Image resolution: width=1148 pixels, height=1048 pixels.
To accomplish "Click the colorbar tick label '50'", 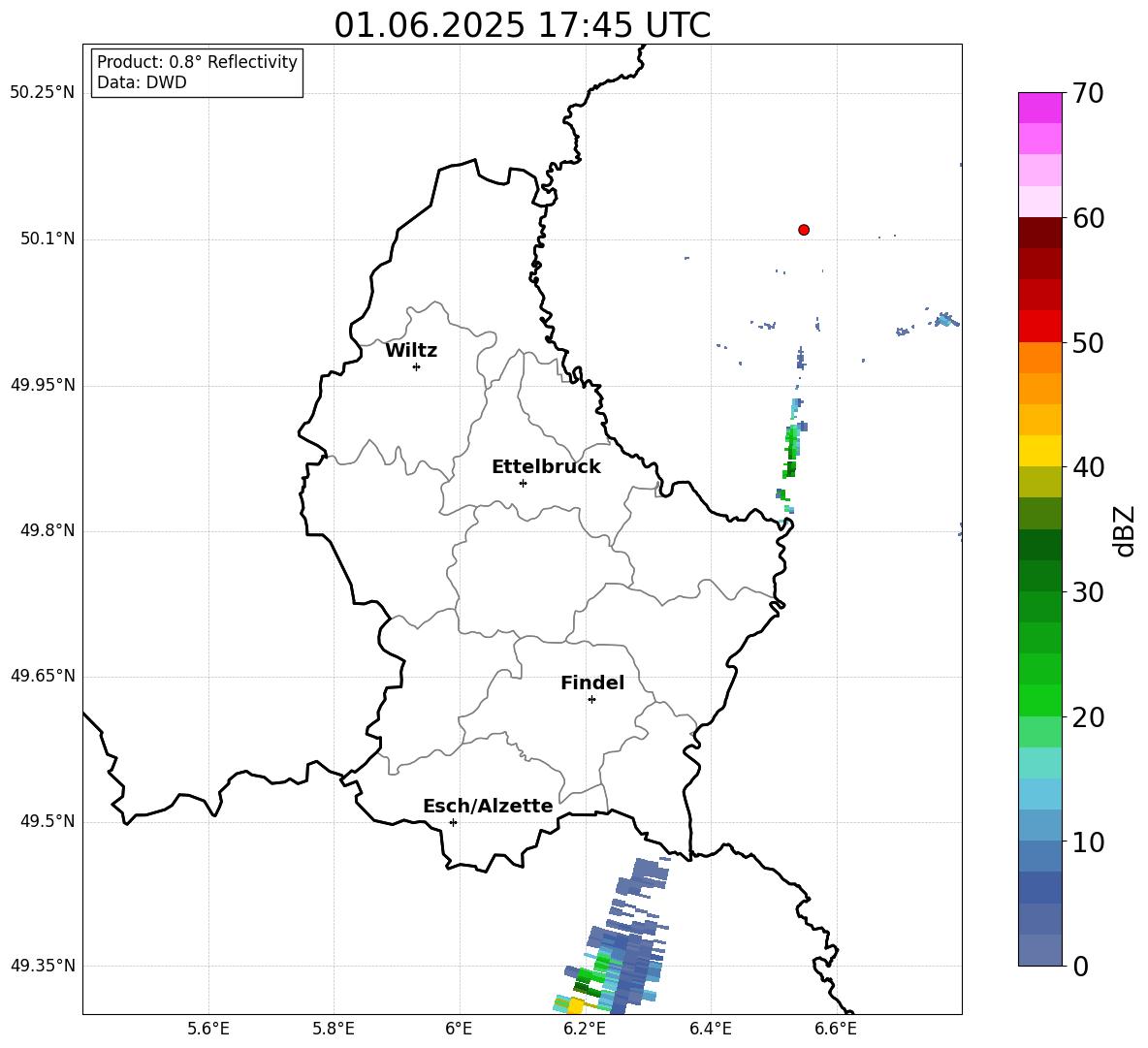I will click(x=1088, y=342).
